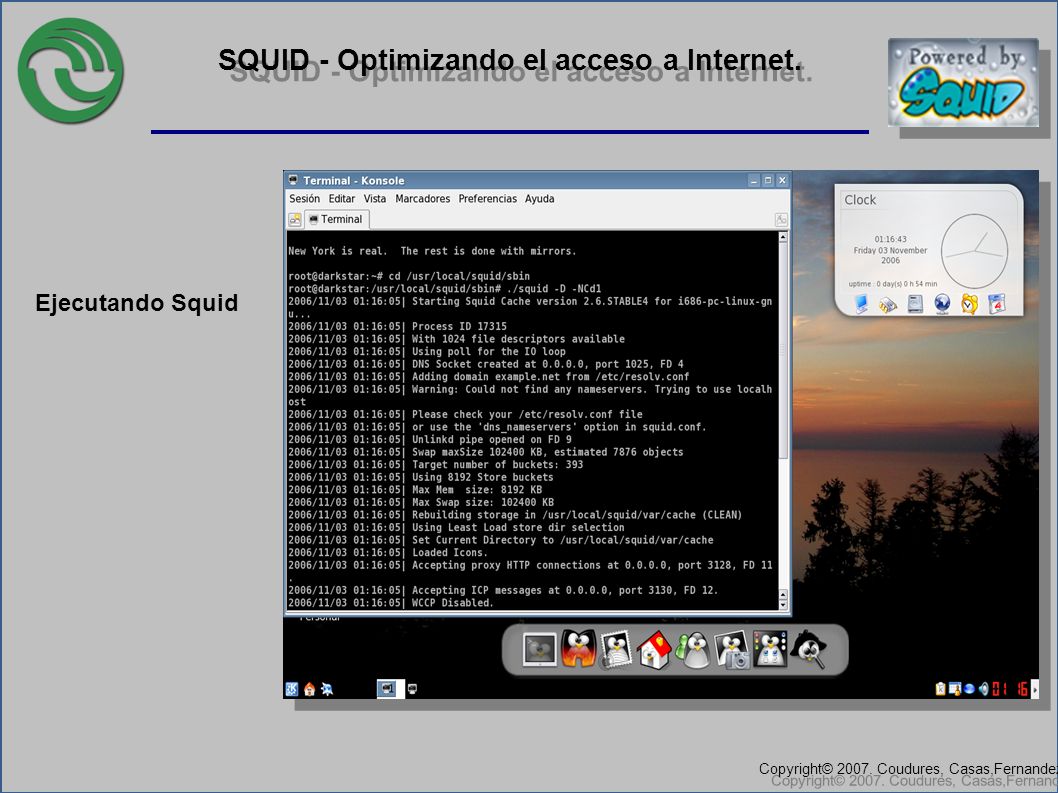Click the small terminal icon in taskbar
1058x793 pixels.
412,689
